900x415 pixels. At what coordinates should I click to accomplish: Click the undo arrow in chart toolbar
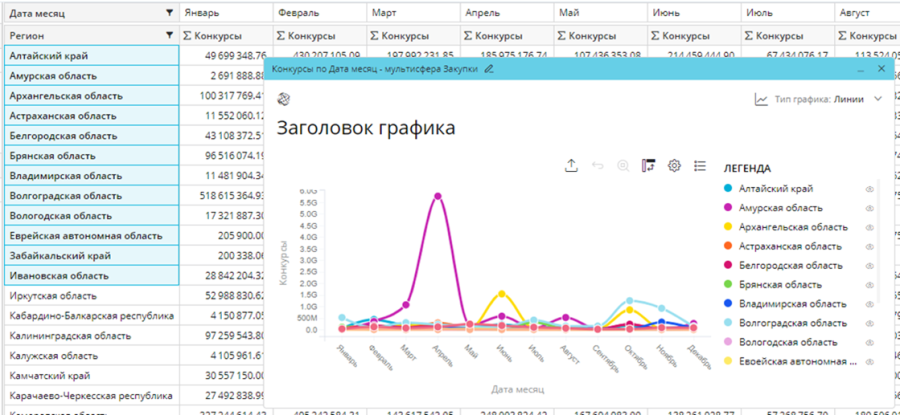pyautogui.click(x=598, y=166)
